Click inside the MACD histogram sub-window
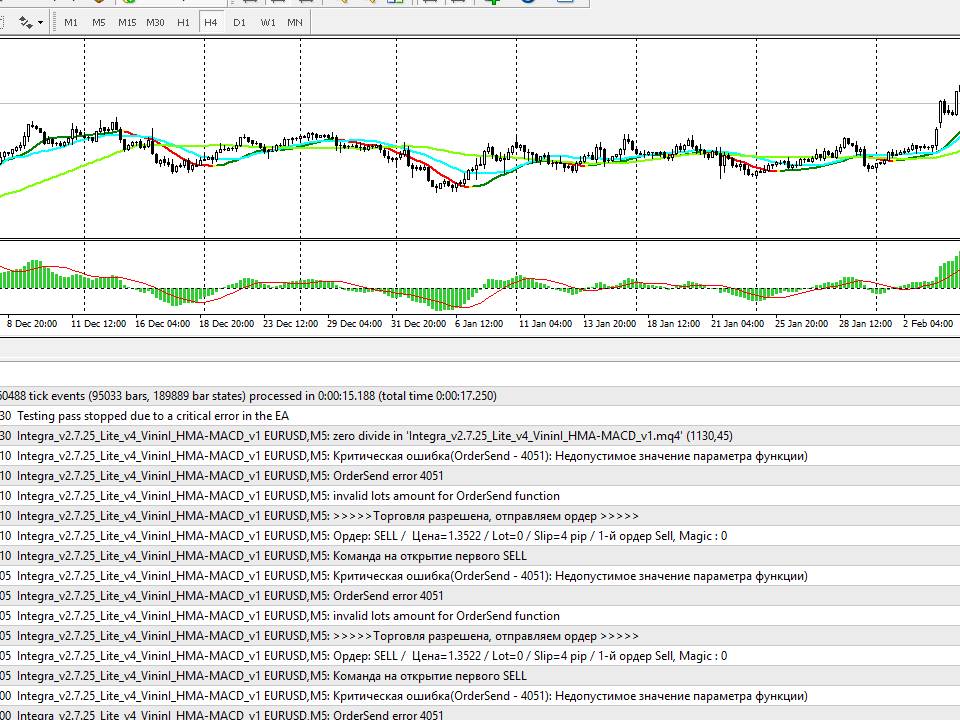This screenshot has width=960, height=720. pos(480,277)
